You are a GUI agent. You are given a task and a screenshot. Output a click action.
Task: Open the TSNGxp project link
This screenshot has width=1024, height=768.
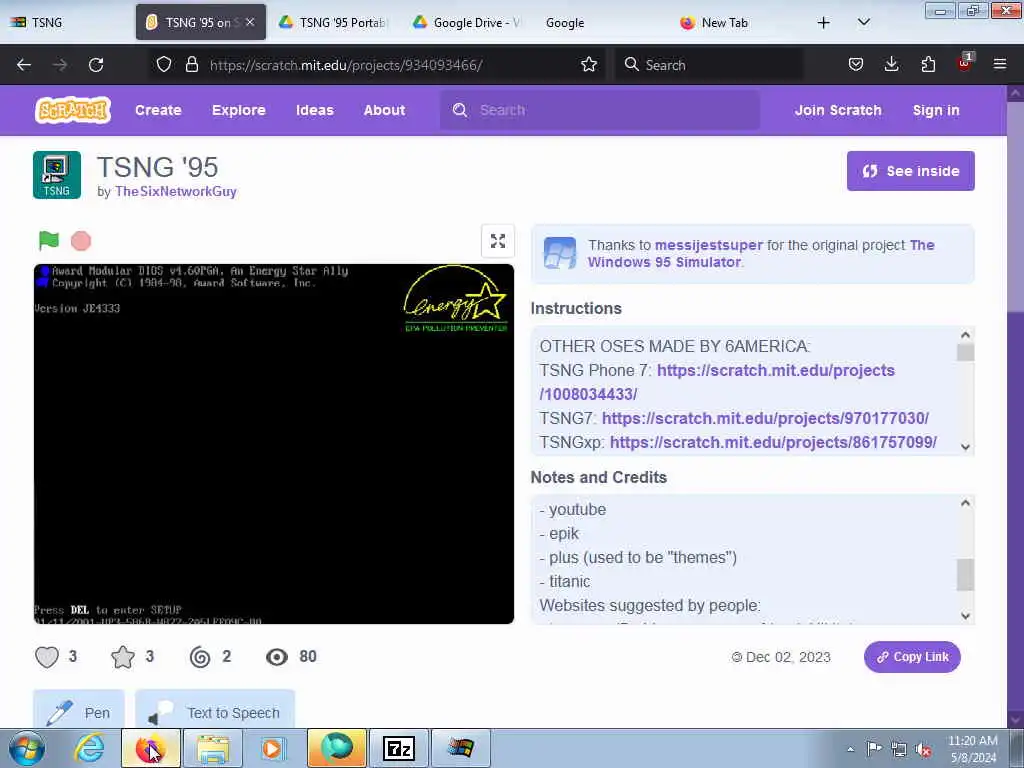pos(773,442)
